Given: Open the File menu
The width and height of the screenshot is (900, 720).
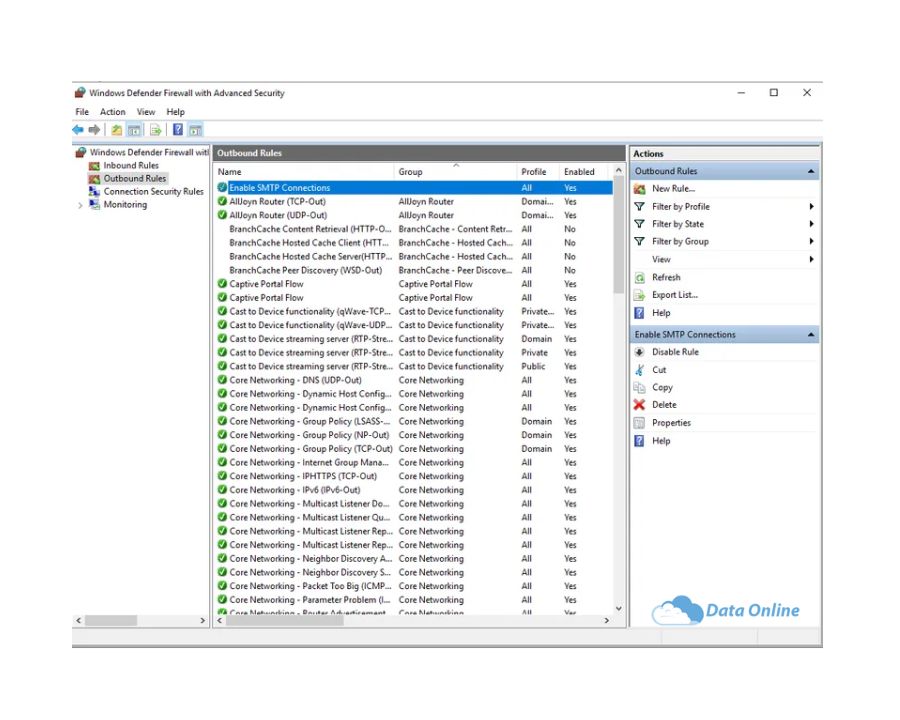Looking at the screenshot, I should [x=82, y=111].
